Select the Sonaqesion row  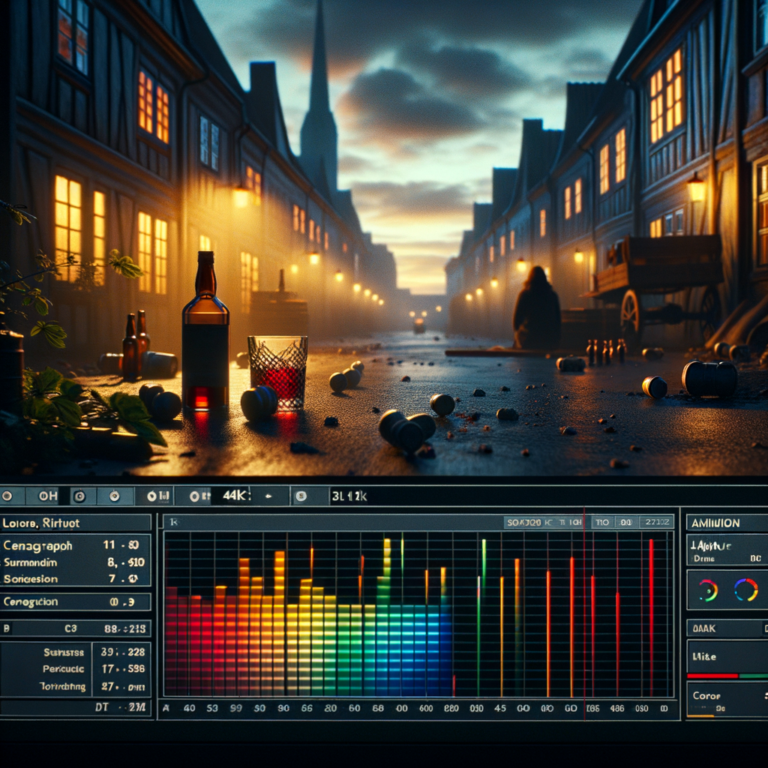coord(76,578)
